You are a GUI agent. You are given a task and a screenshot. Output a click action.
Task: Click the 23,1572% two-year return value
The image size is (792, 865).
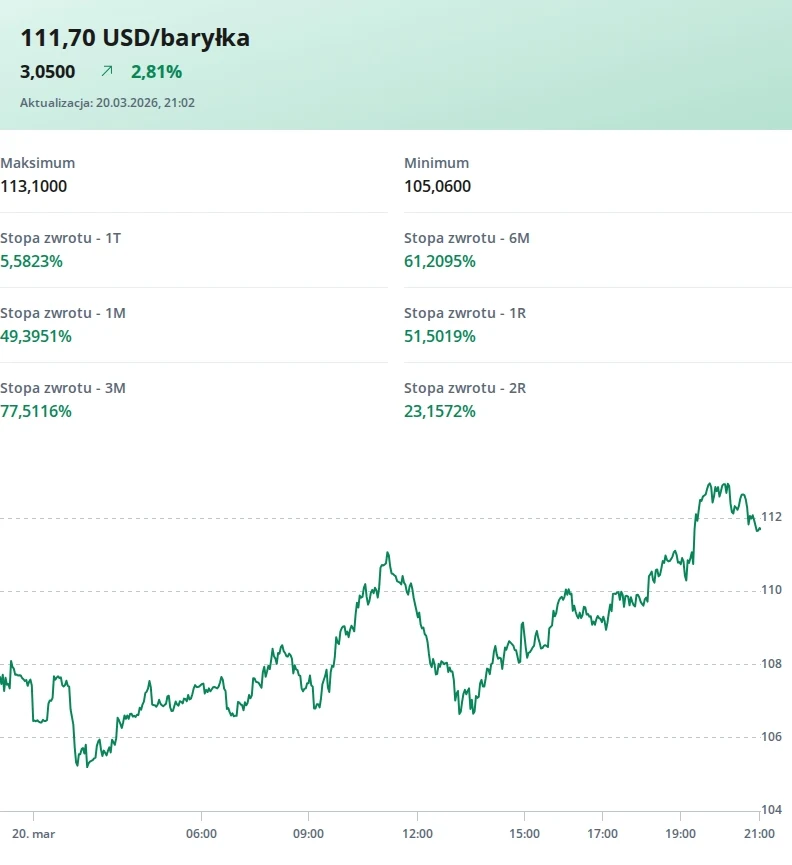click(440, 411)
